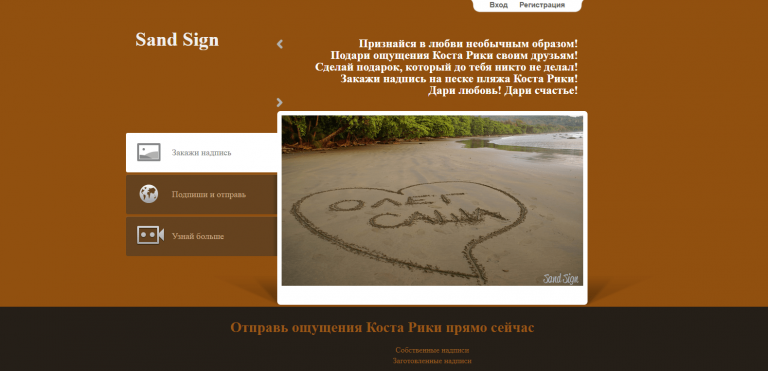The image size is (768, 371).
Task: Click the text Дари любовь! Дари счастье!
Action: (503, 91)
